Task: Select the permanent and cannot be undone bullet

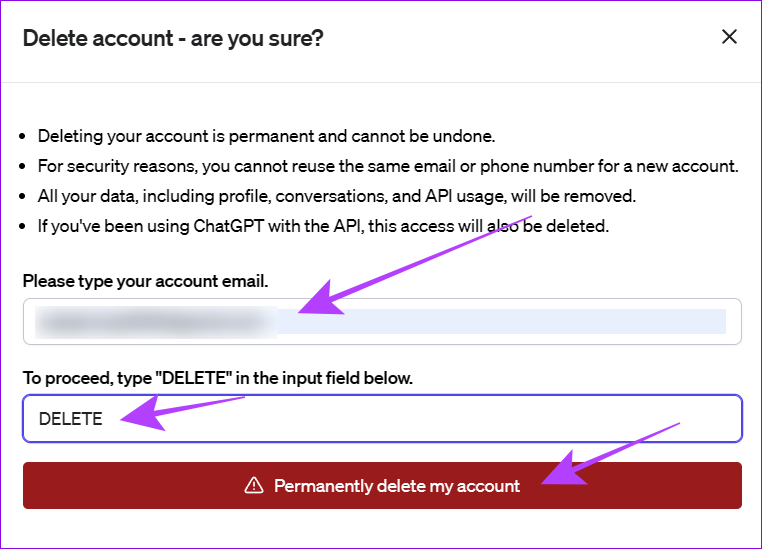Action: click(266, 136)
